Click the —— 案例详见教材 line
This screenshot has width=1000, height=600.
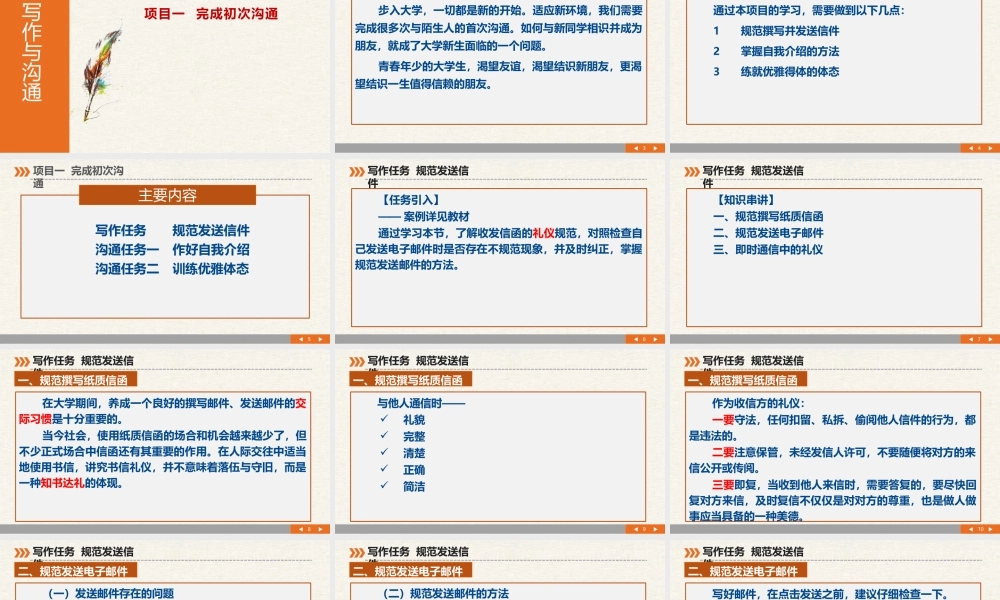coord(424,217)
